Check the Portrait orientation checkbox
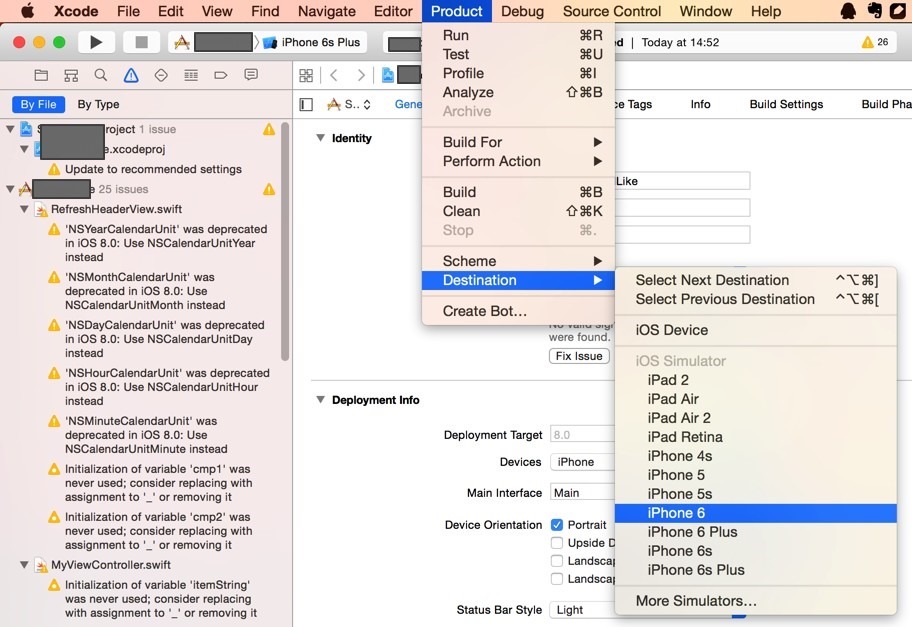This screenshot has width=912, height=627. (x=557, y=525)
